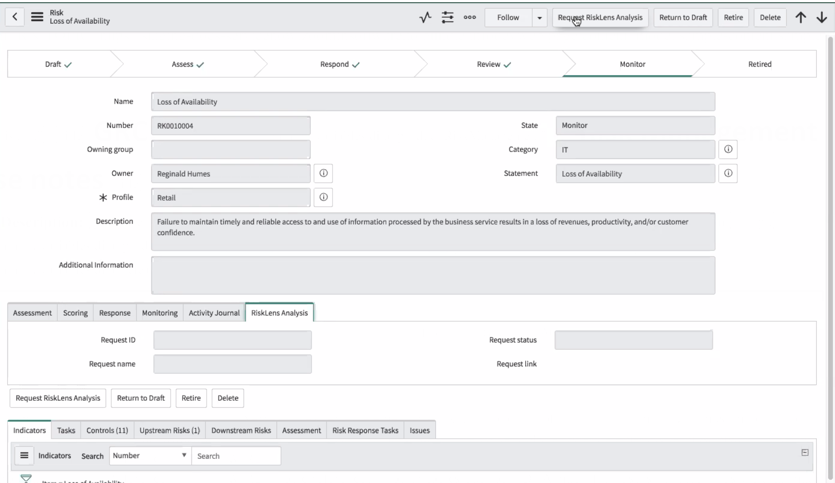Show info icon next to Category

(x=728, y=149)
